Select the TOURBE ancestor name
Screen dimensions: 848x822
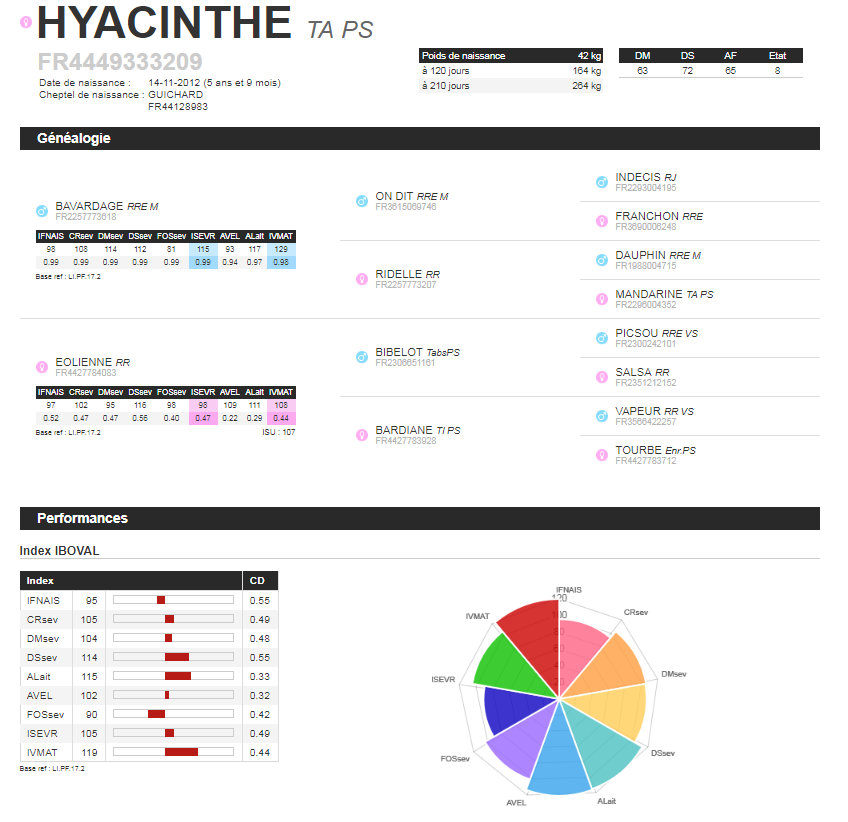point(639,449)
